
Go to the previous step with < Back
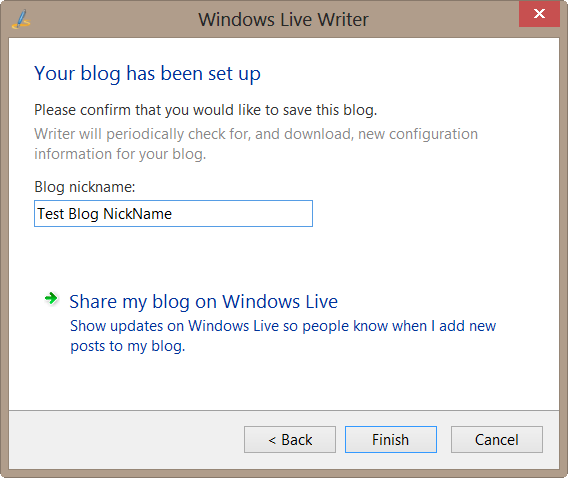point(290,440)
